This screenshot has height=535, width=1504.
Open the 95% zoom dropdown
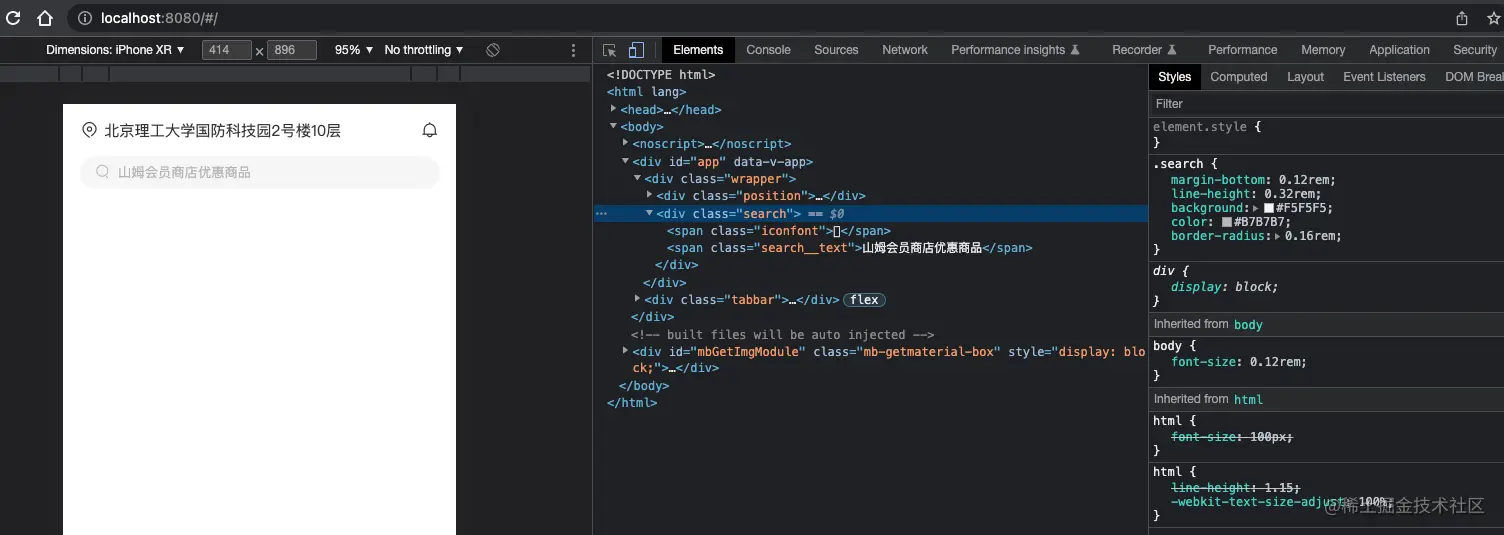(x=354, y=50)
